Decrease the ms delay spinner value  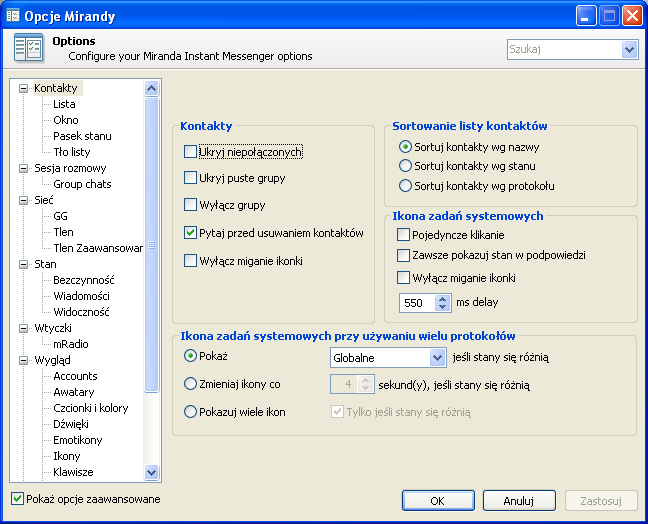coord(443,307)
